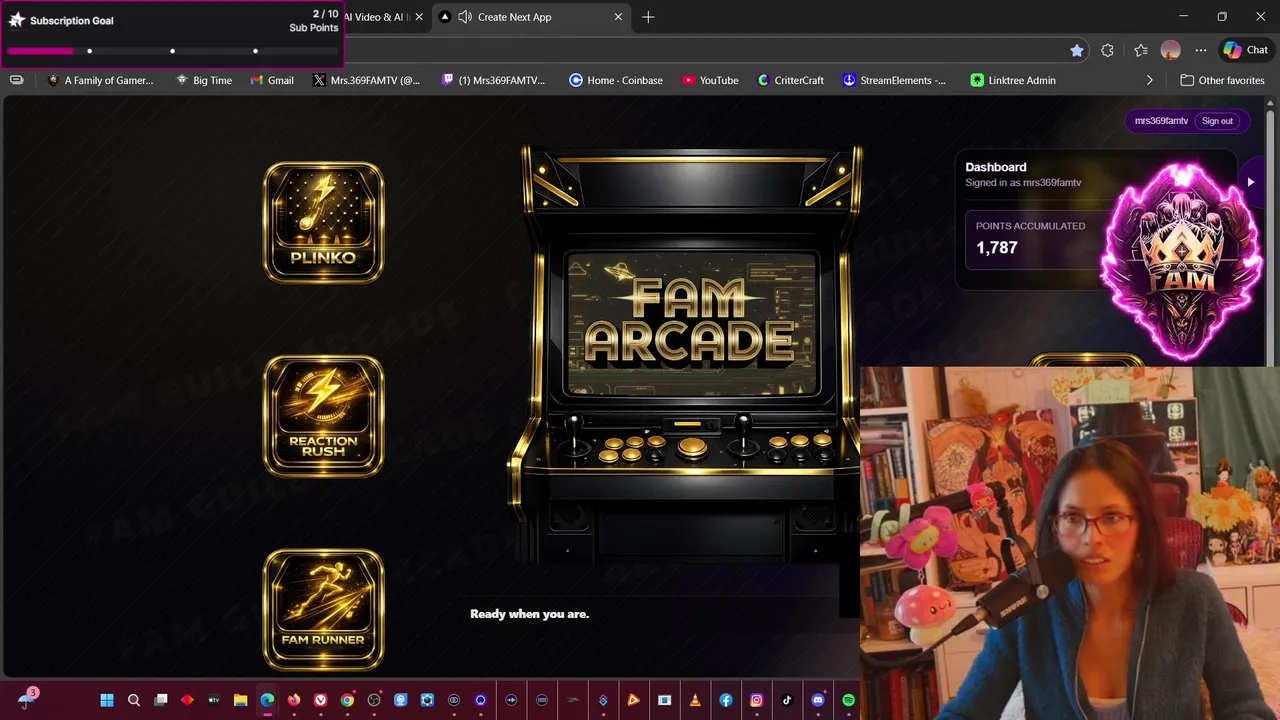
Task: Show more bookmarks with the chevron
Action: tap(1149, 80)
